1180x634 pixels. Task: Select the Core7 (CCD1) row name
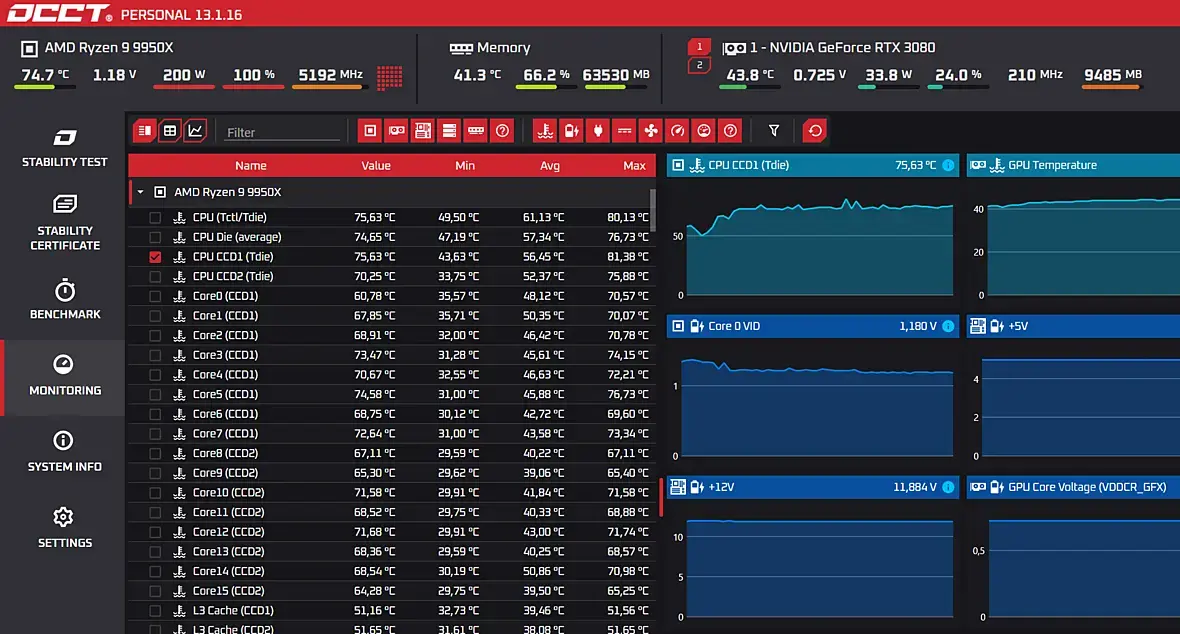(x=225, y=434)
